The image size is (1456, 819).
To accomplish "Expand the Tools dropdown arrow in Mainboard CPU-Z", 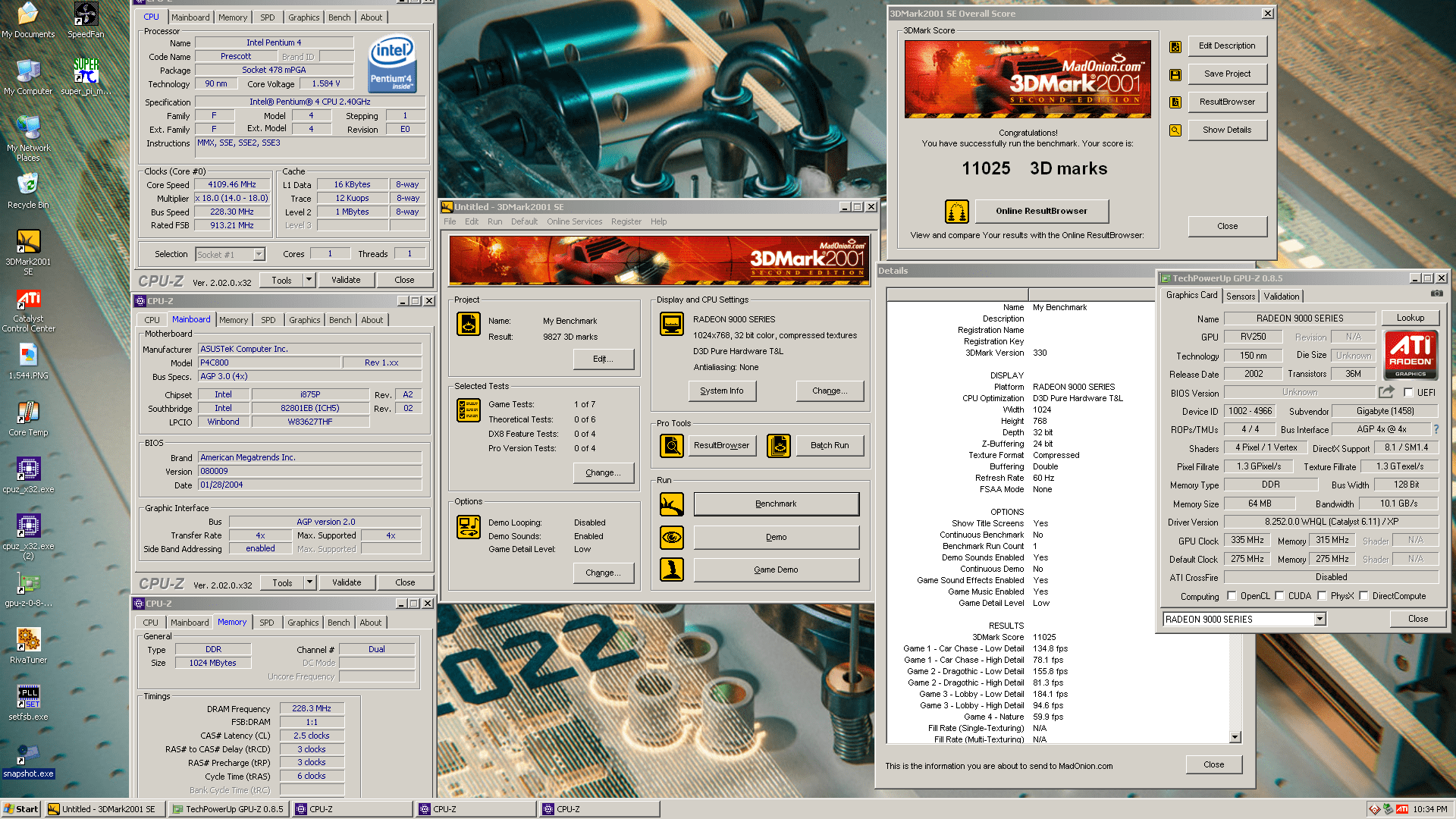I will [309, 583].
